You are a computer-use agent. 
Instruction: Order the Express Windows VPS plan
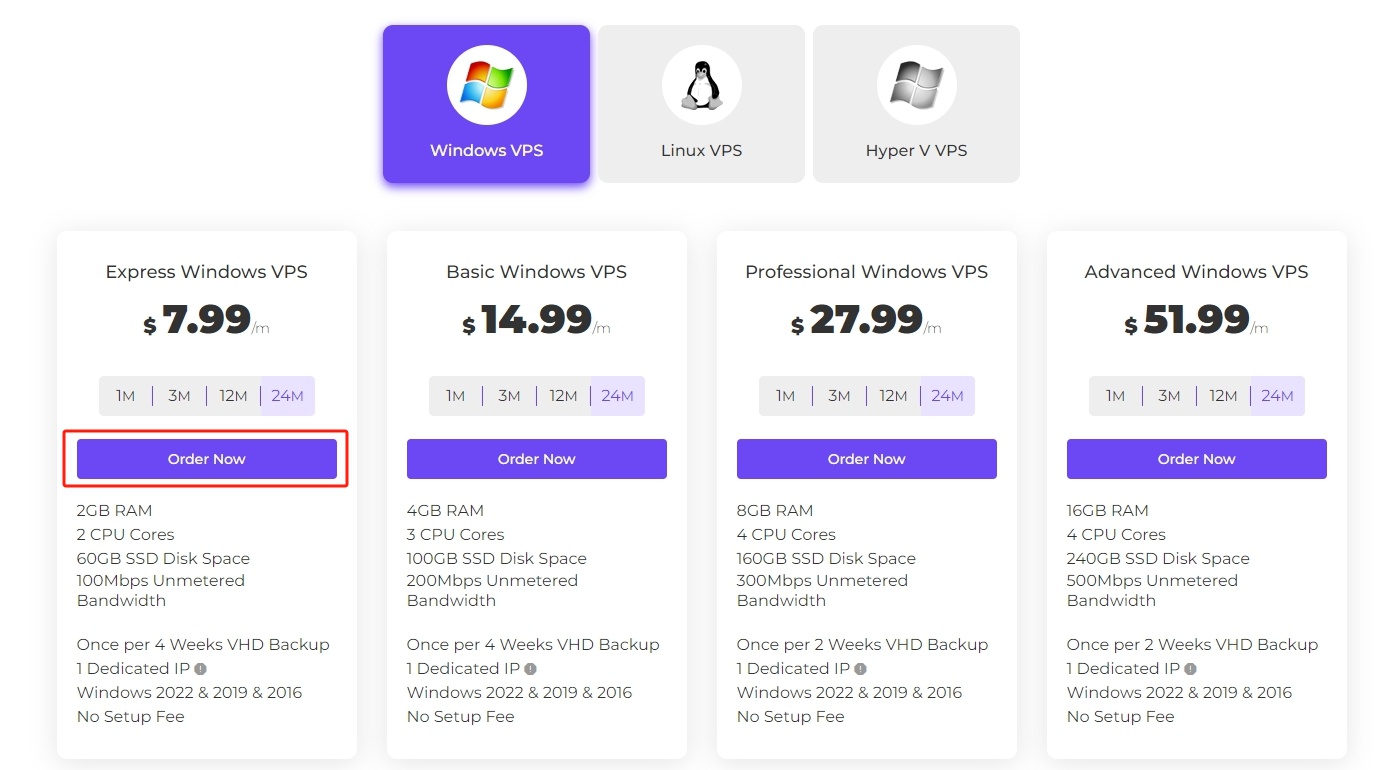click(207, 459)
